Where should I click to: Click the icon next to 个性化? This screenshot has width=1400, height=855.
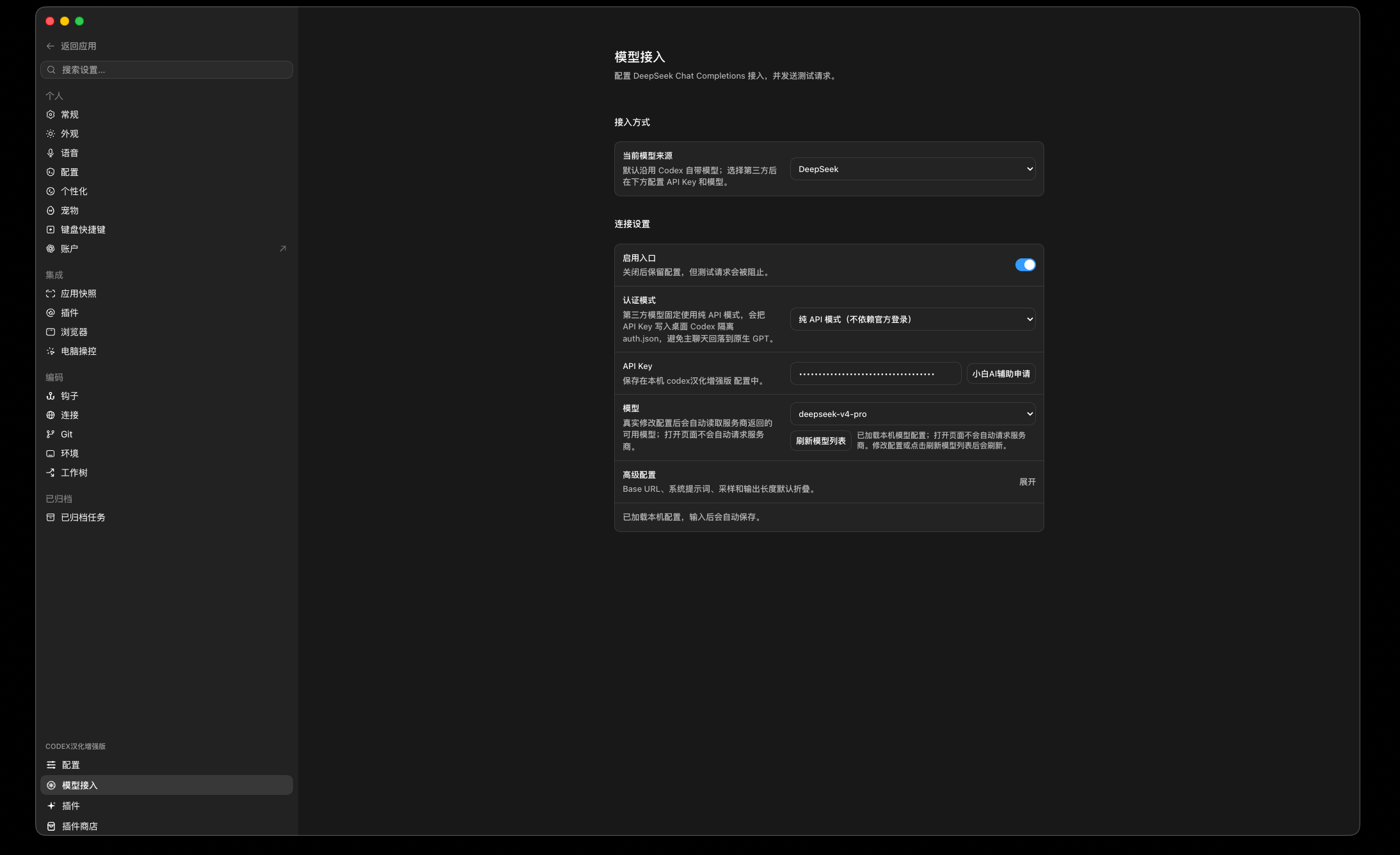(51, 191)
